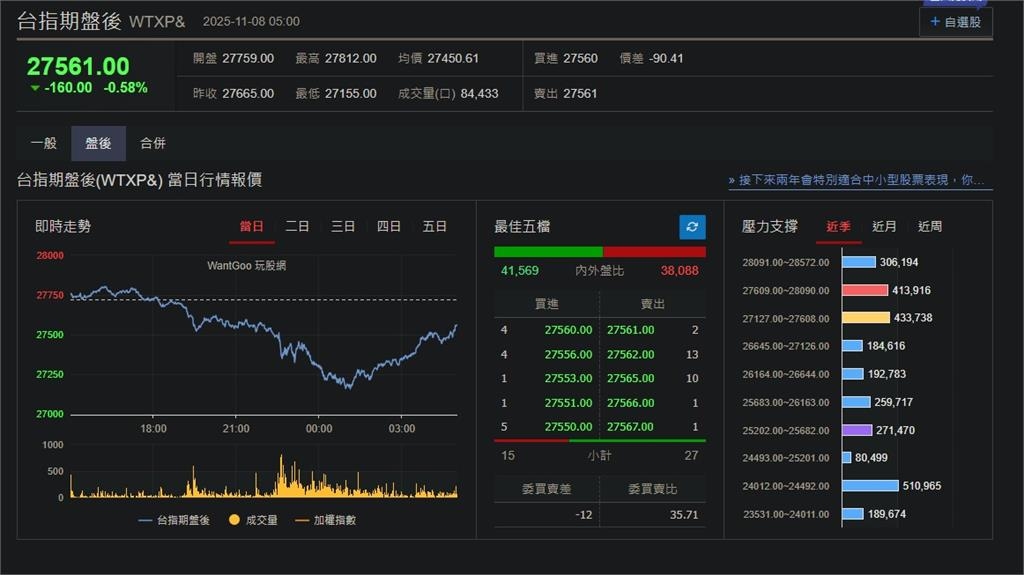Click the last price 27561.00 headline
Viewport: 1024px width, 575px height.
[78, 66]
